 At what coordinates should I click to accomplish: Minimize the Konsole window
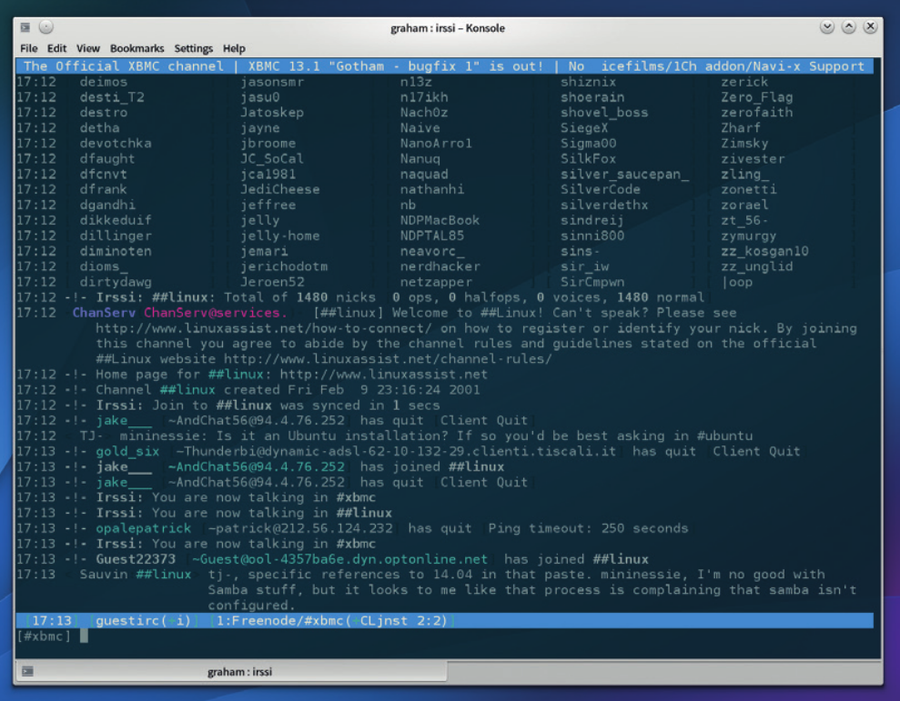pyautogui.click(x=827, y=27)
